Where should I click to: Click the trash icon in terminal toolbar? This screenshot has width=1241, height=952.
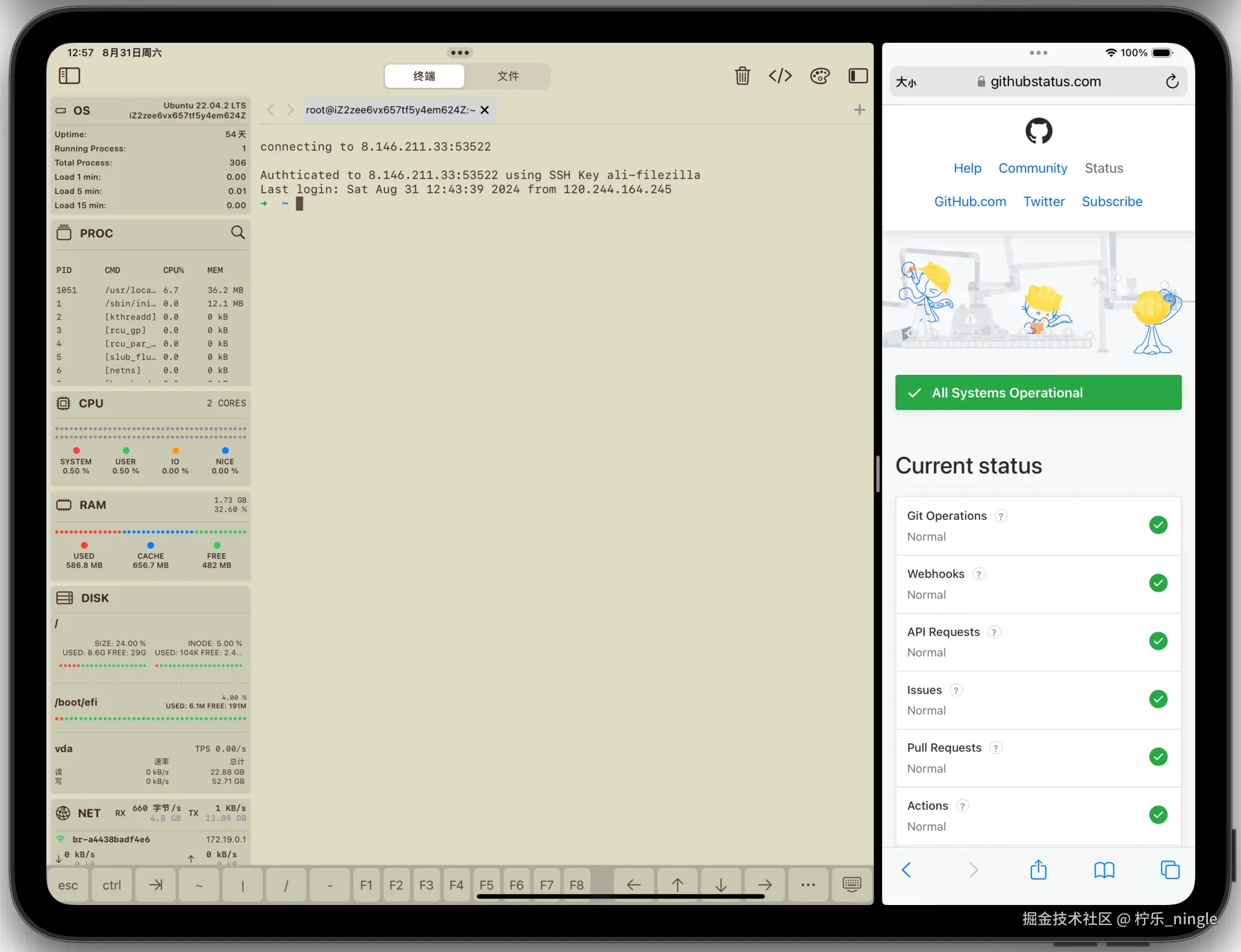click(x=742, y=76)
